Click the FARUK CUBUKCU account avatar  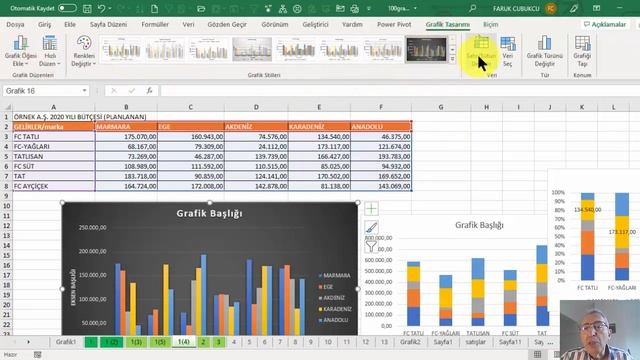[551, 8]
